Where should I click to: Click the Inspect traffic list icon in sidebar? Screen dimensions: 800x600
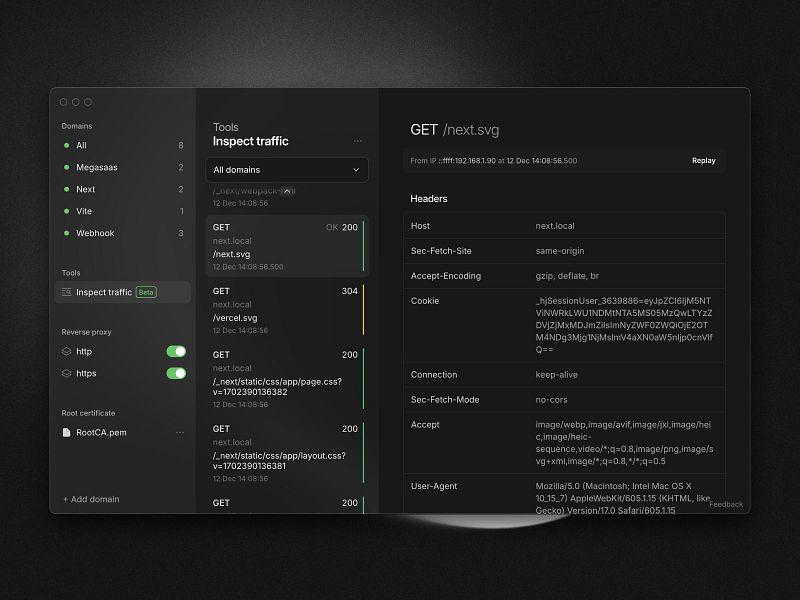66,292
